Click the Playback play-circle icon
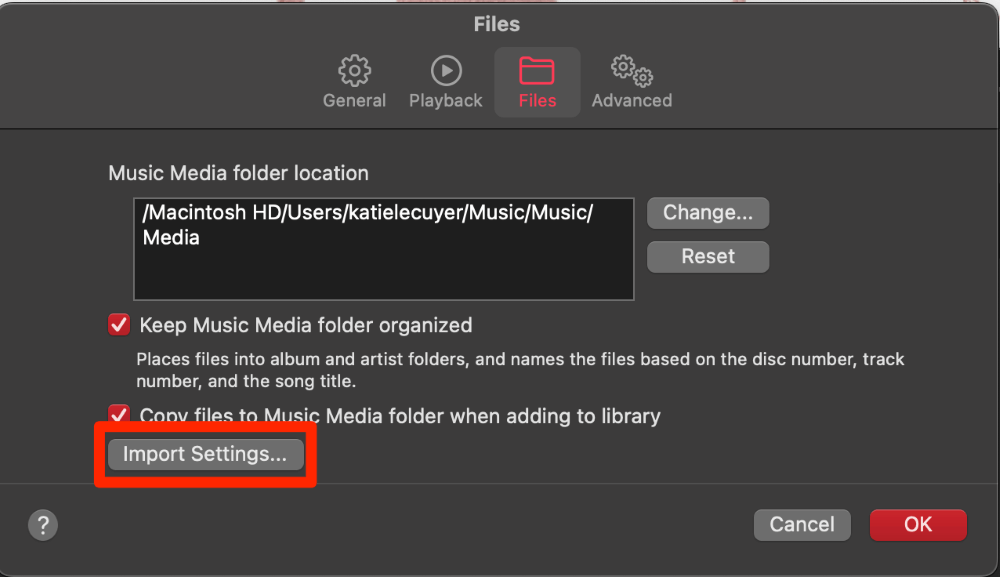The height and width of the screenshot is (577, 1000). 445,71
